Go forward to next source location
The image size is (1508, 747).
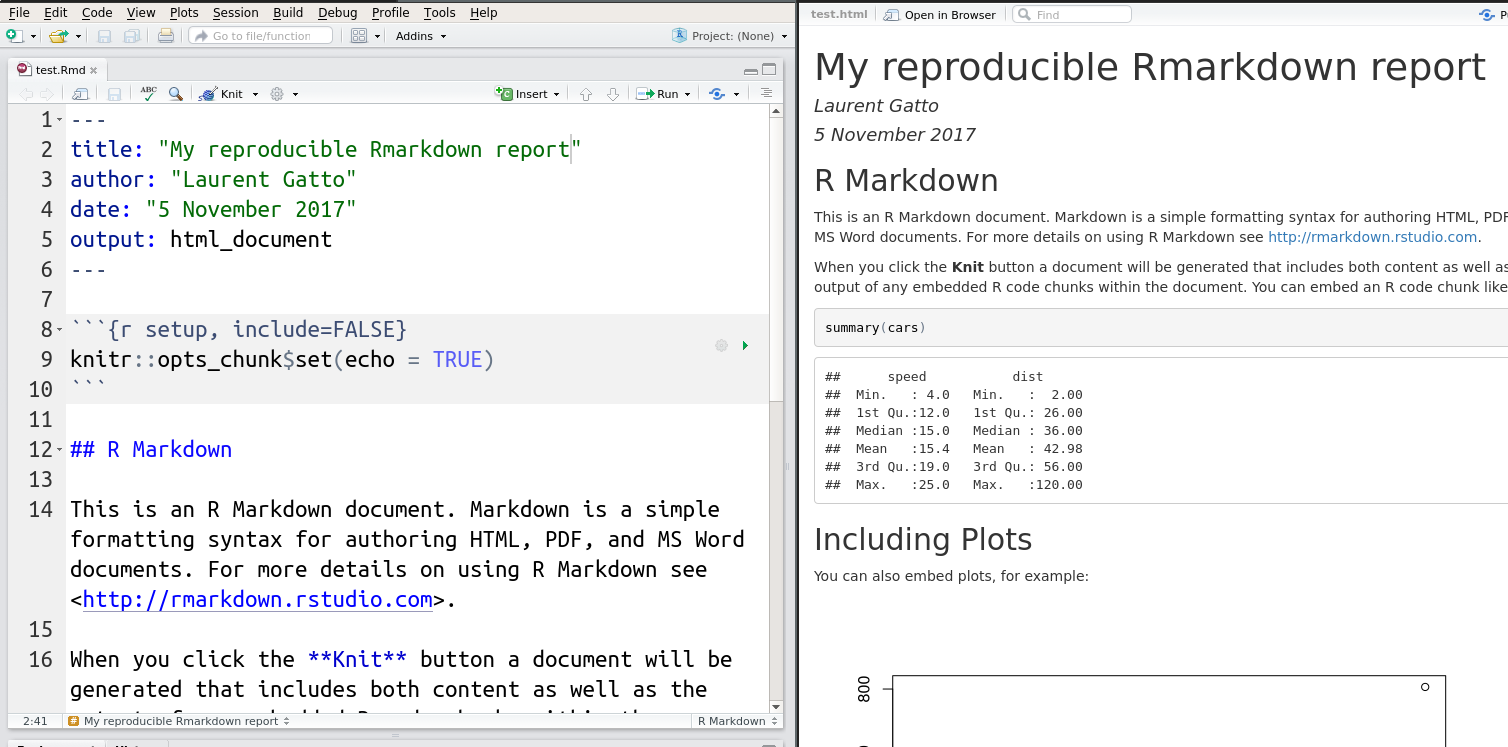[46, 94]
